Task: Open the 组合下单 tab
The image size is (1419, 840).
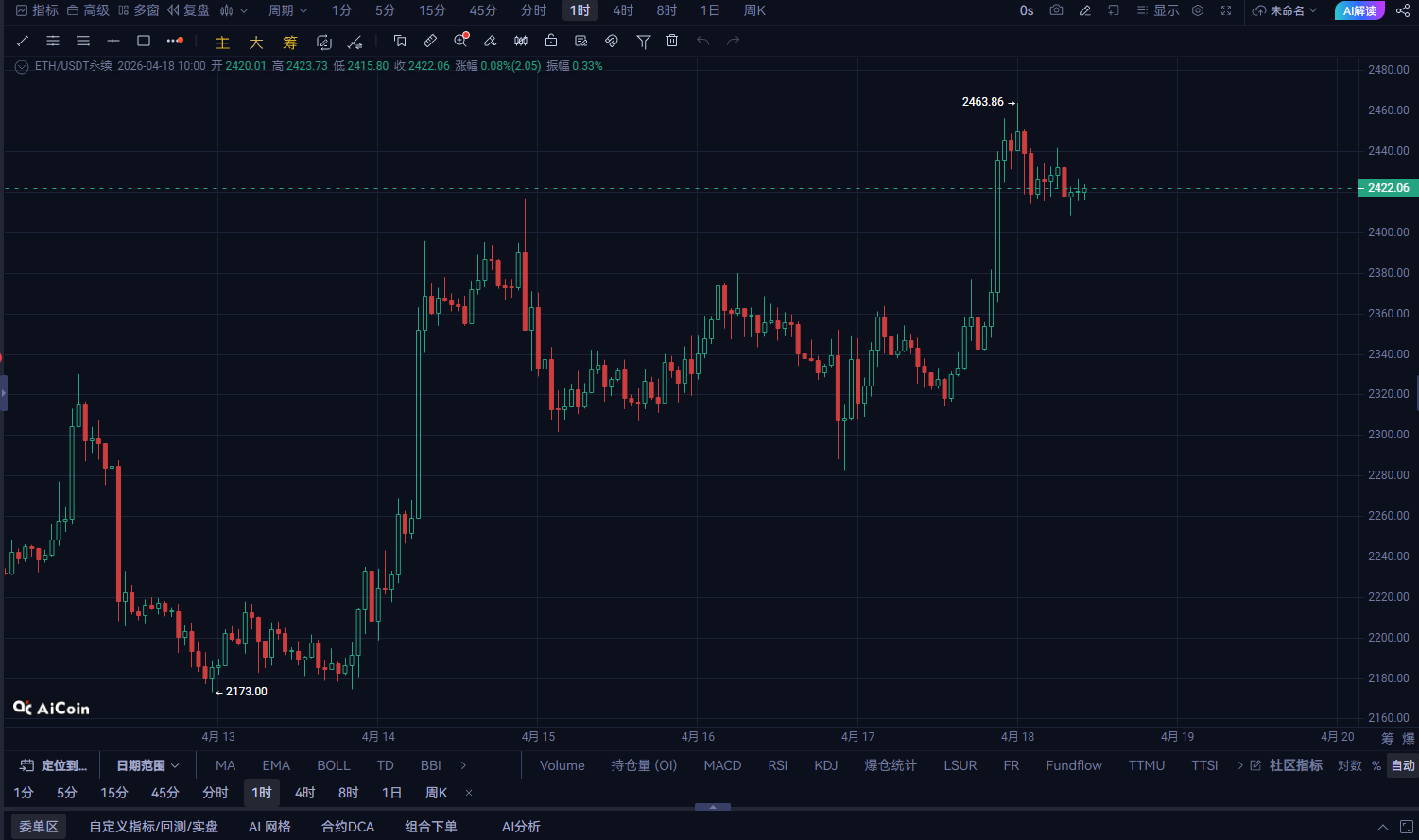Action: pyautogui.click(x=431, y=827)
